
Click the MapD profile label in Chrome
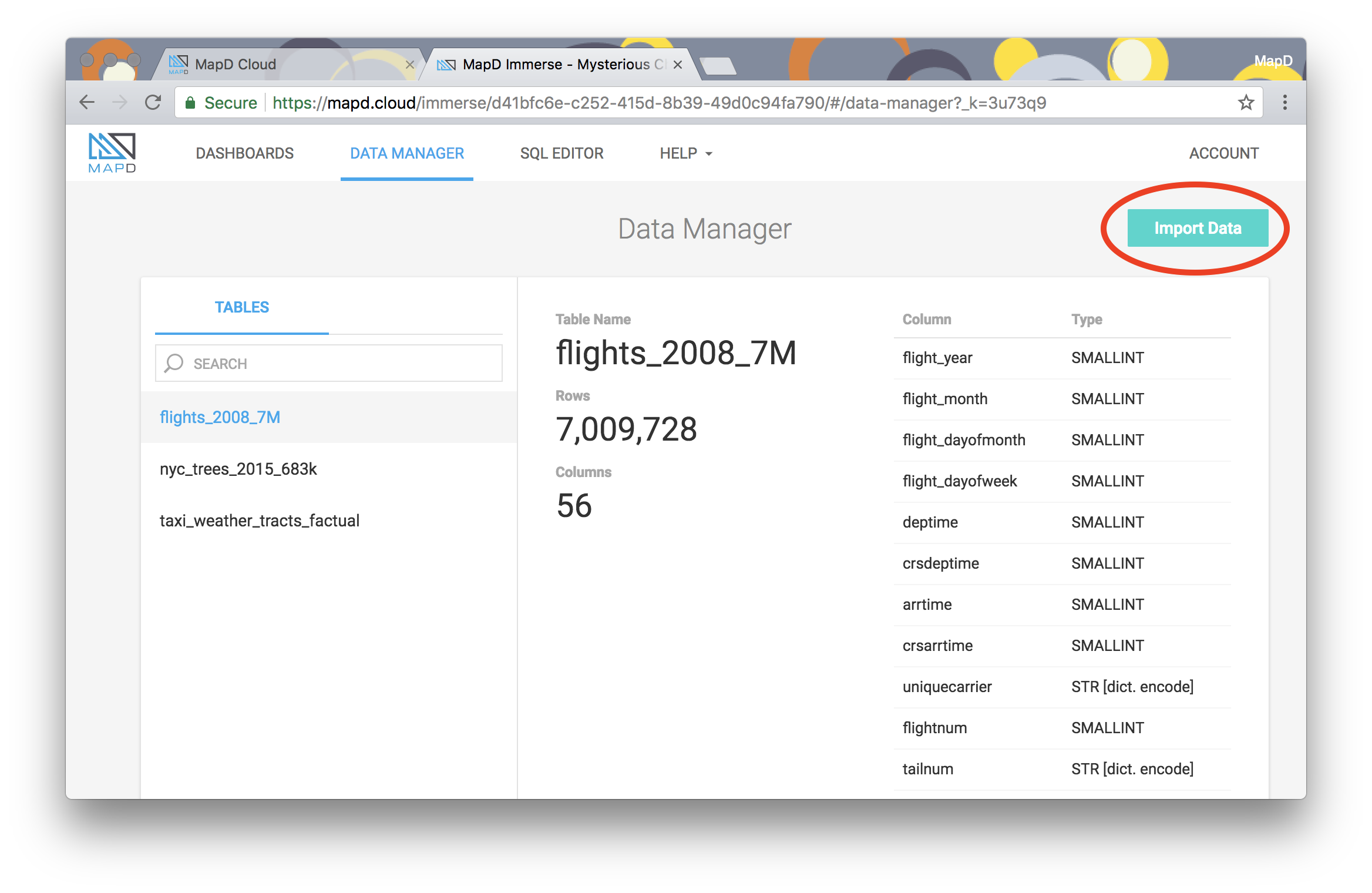coord(1273,61)
